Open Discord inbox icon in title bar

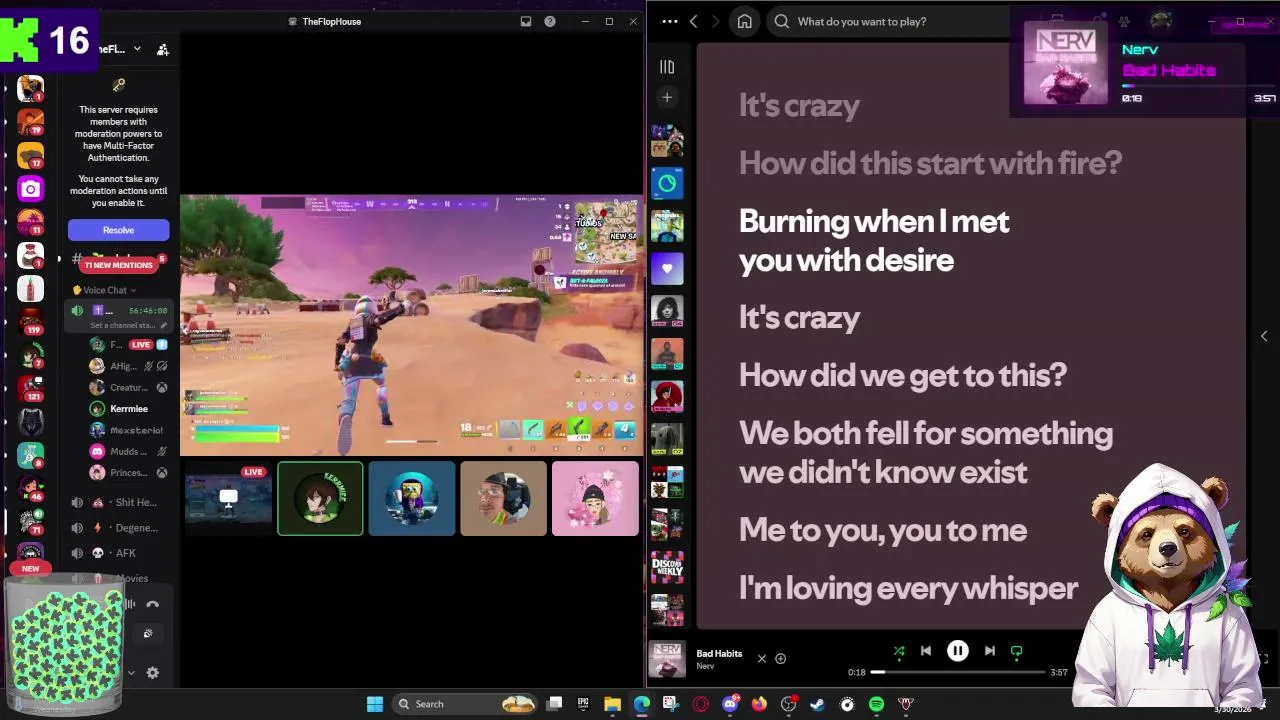click(x=526, y=21)
